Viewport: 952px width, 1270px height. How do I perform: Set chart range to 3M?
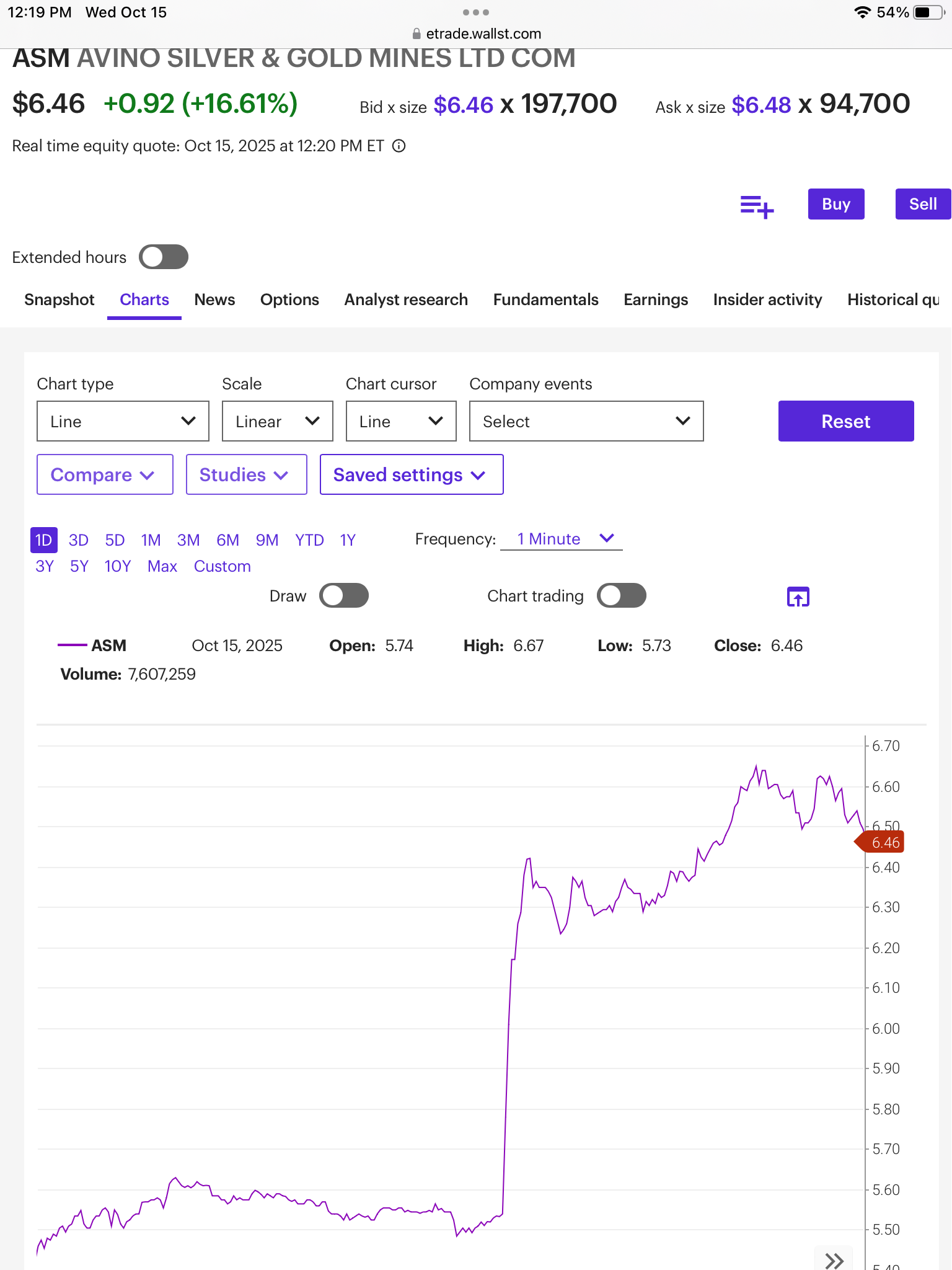click(188, 540)
